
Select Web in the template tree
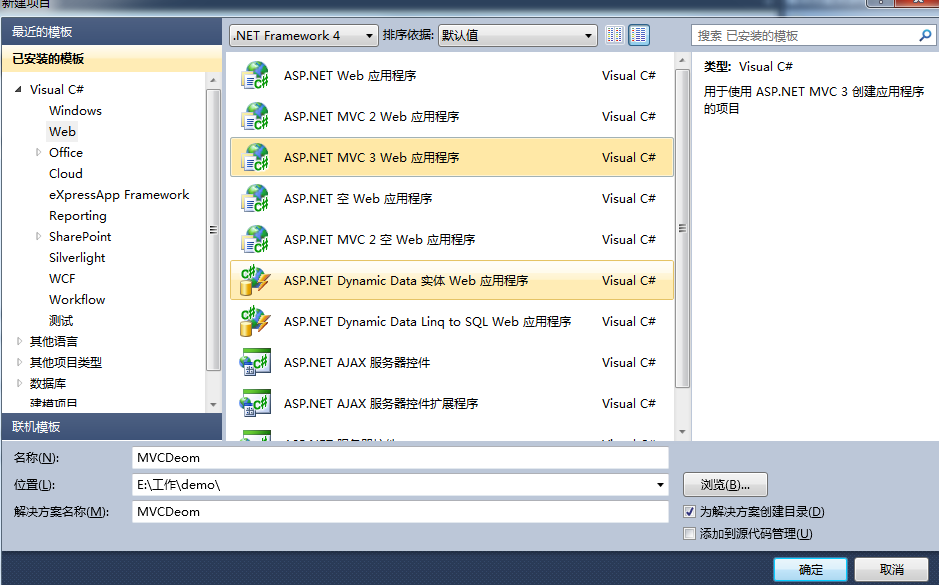pyautogui.click(x=62, y=132)
